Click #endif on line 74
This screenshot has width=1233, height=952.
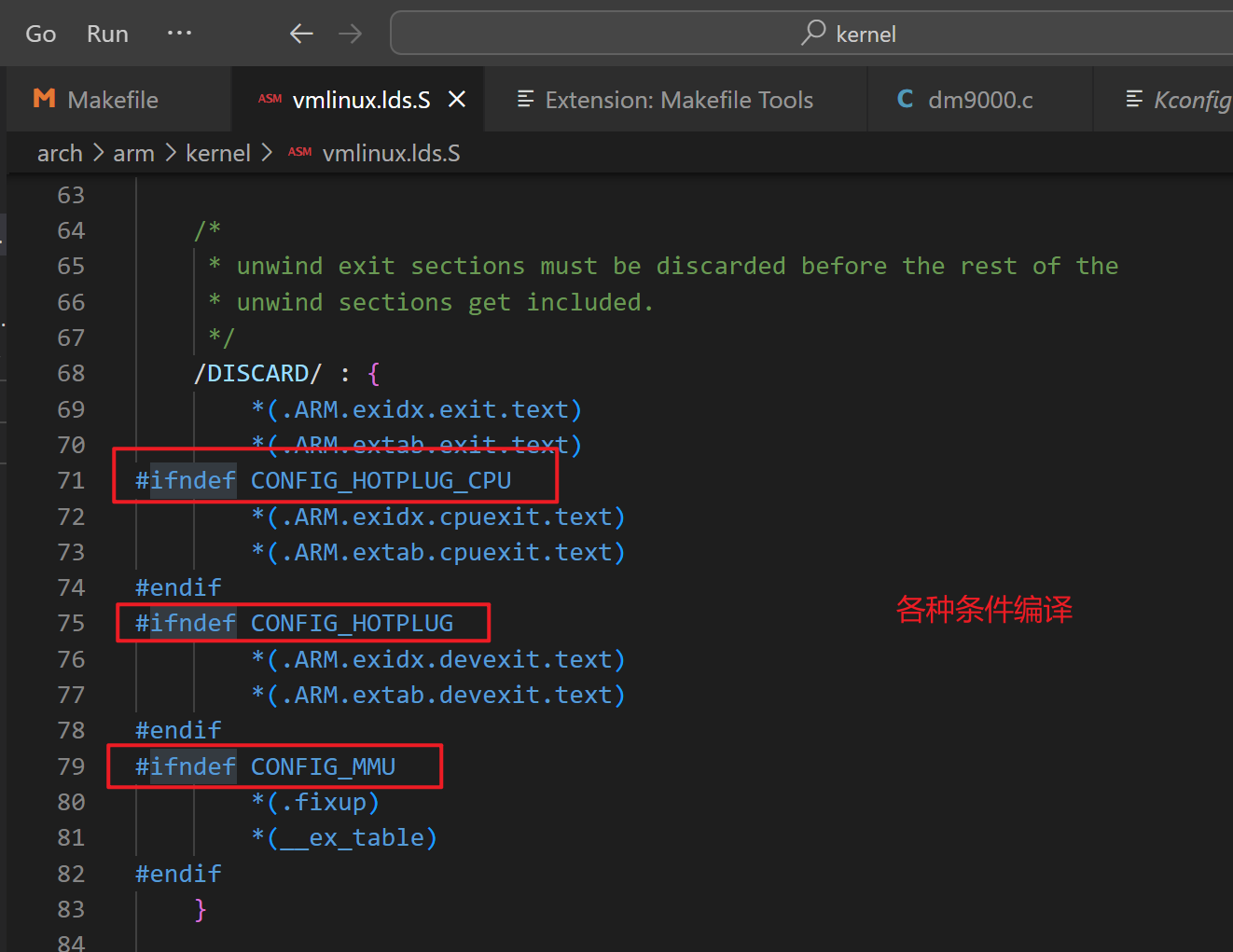[178, 588]
